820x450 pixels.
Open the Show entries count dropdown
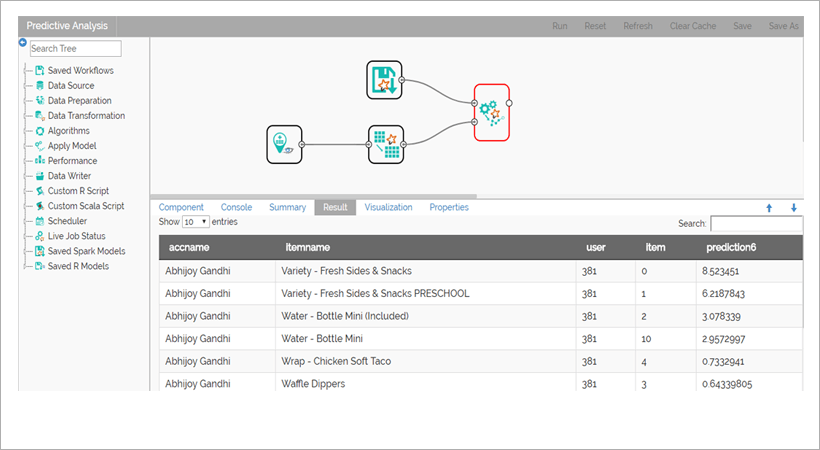coord(196,222)
